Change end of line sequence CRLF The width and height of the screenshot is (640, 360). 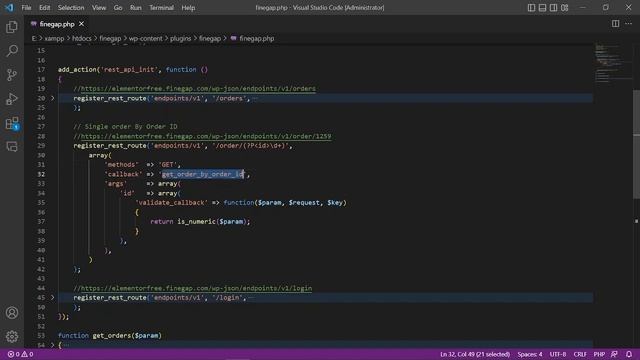tap(580, 354)
